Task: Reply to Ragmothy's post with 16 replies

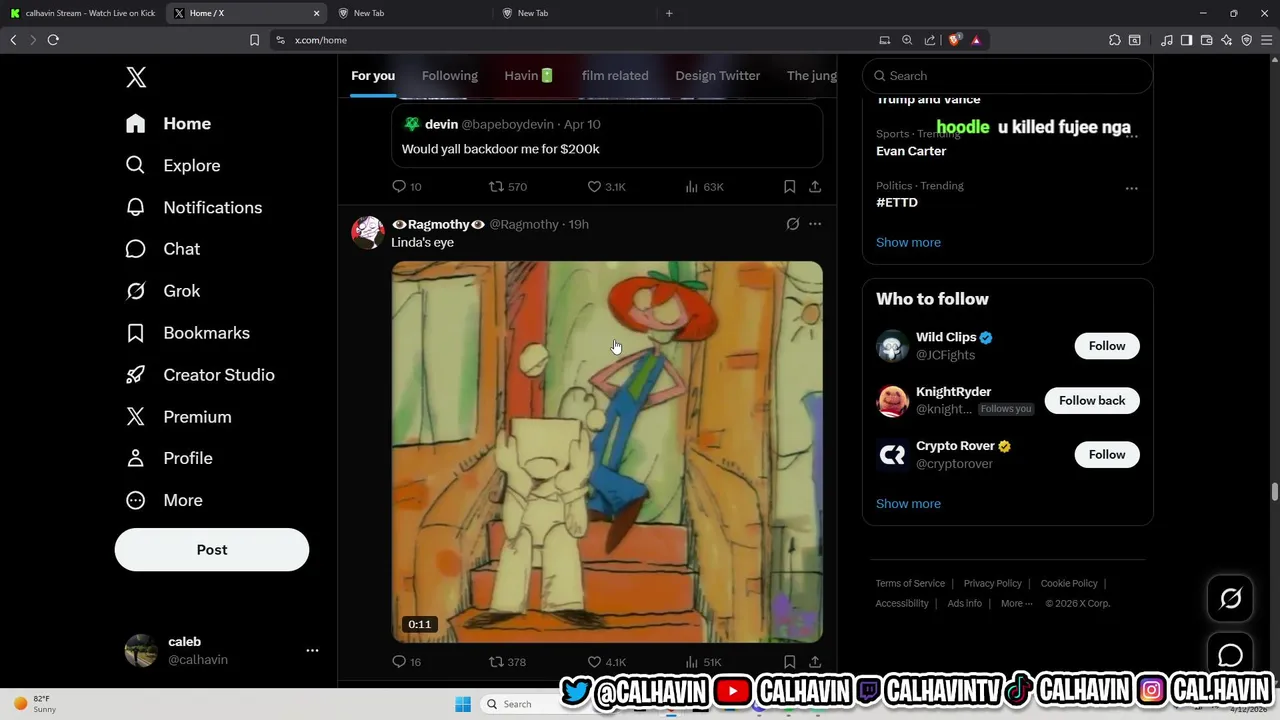Action: [406, 662]
